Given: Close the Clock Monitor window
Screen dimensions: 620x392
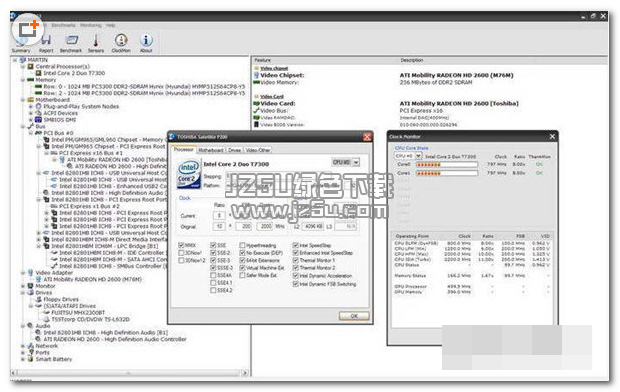Looking at the screenshot, I should tap(552, 136).
